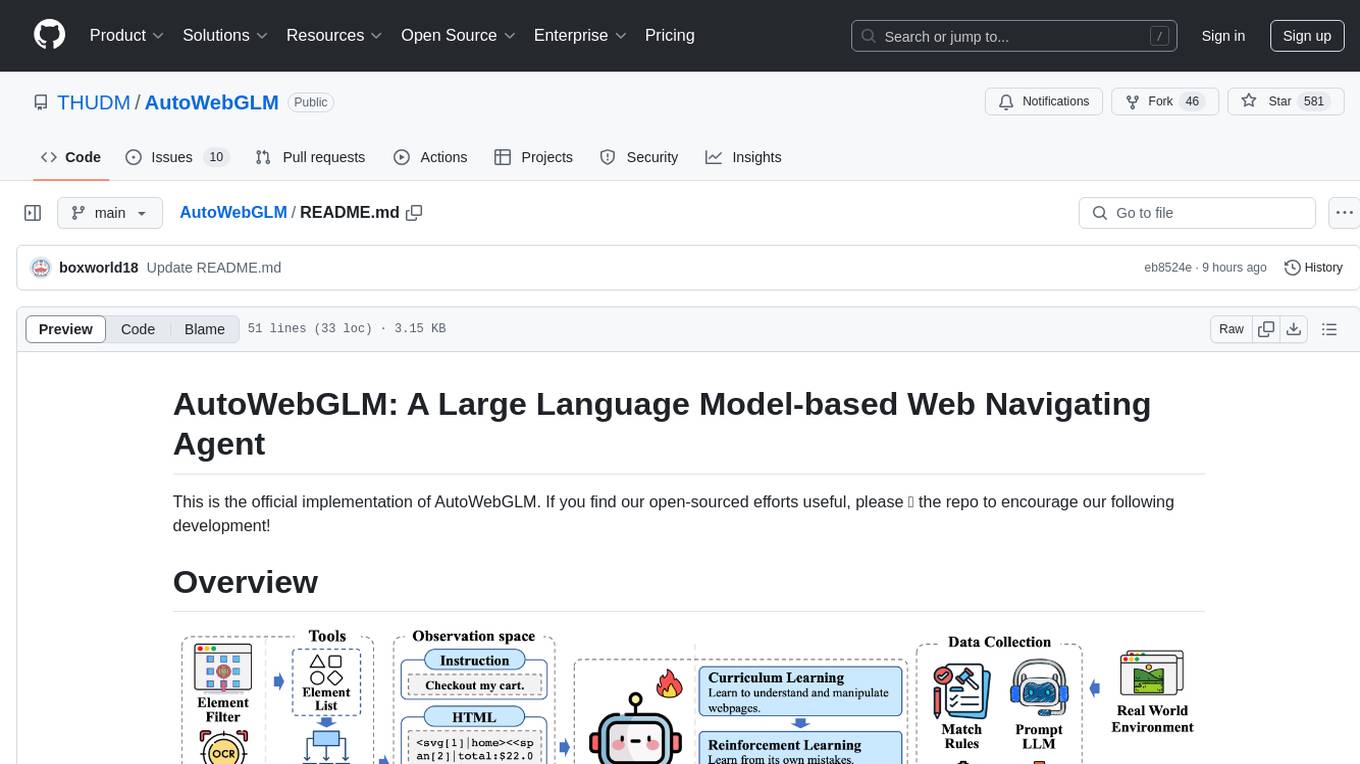This screenshot has height=764, width=1360.
Task: Copy raw file contents icon
Action: click(x=1267, y=329)
